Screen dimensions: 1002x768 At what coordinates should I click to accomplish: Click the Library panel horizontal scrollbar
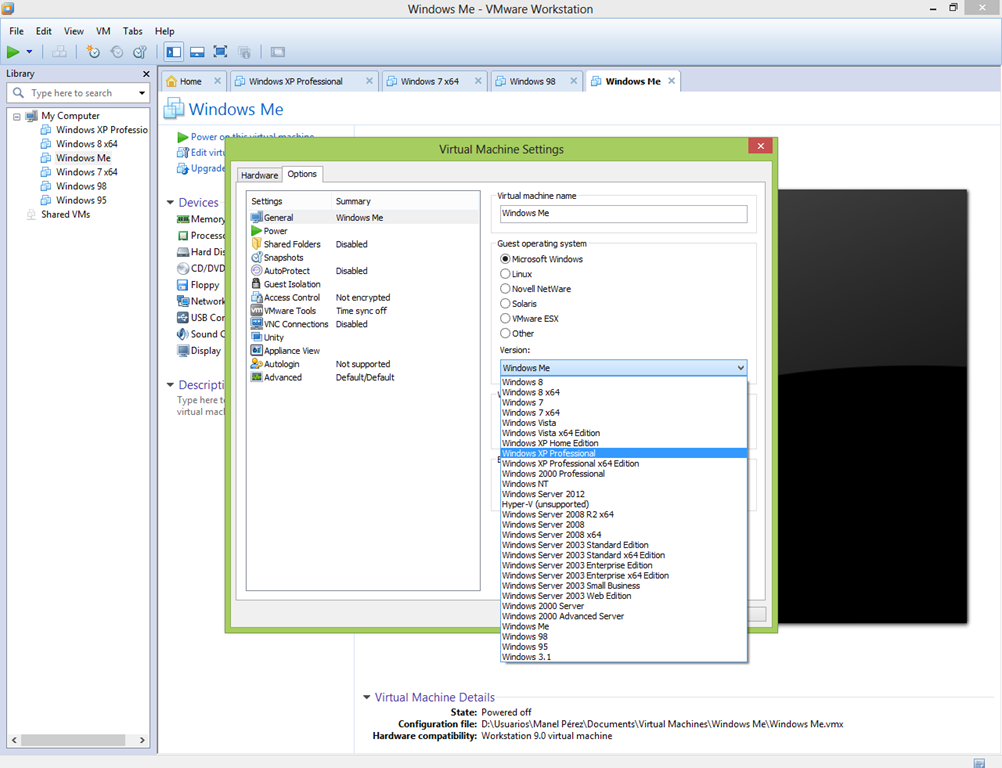coord(75,741)
